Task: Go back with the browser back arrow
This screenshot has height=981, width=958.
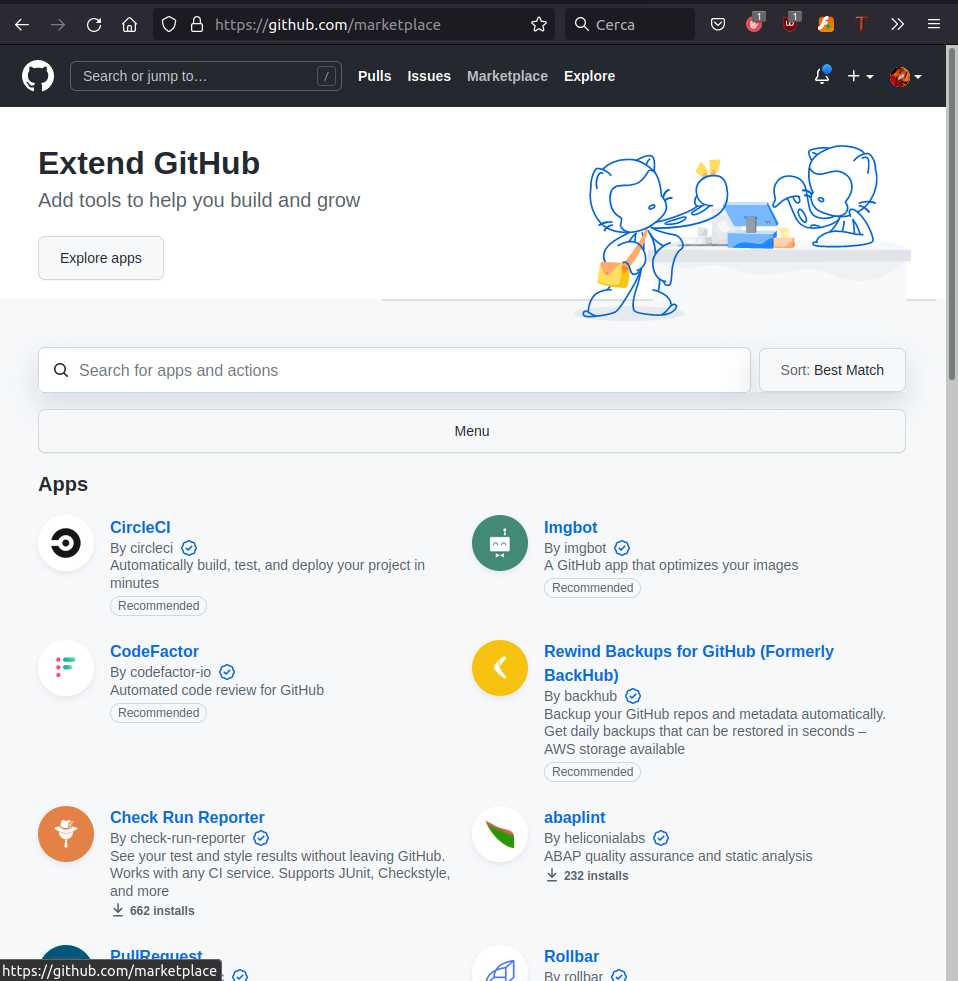Action: click(22, 24)
